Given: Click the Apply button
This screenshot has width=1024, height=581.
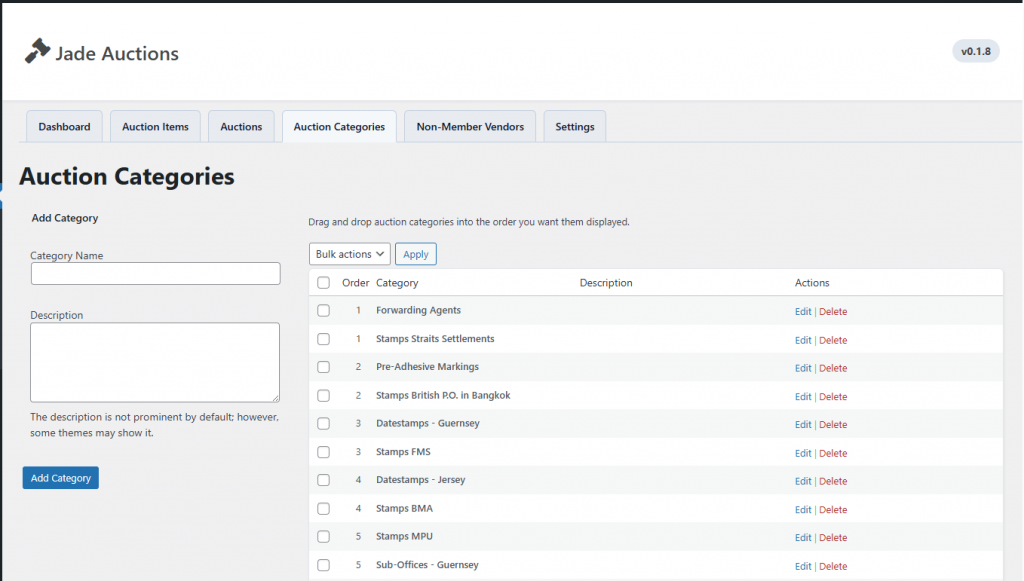Looking at the screenshot, I should [x=416, y=254].
